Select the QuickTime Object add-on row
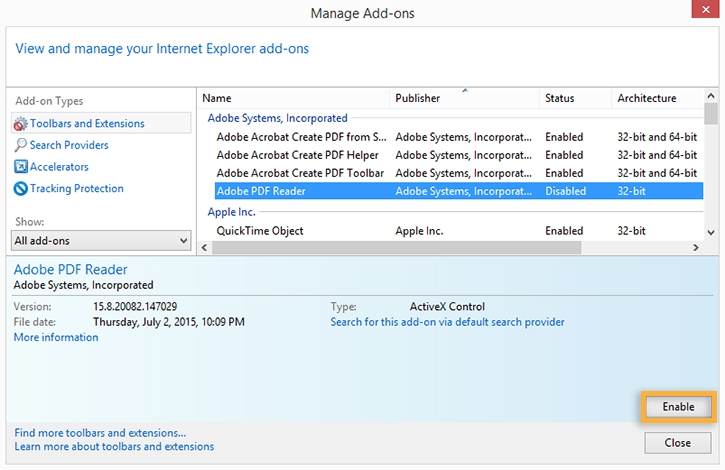725x470 pixels. click(x=260, y=231)
